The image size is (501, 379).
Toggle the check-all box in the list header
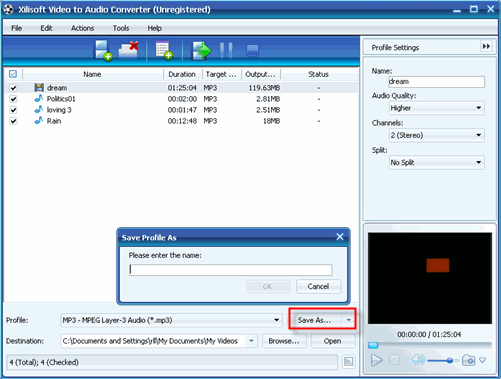click(x=13, y=74)
